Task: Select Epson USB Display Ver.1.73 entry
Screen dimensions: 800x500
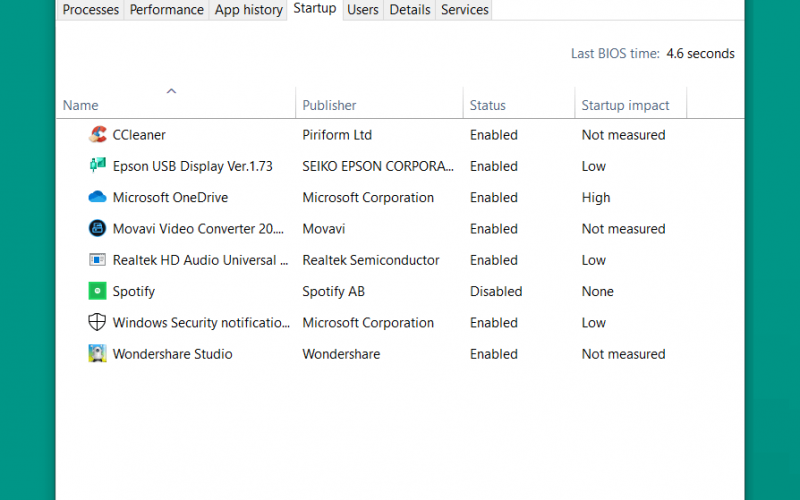Action: [192, 166]
